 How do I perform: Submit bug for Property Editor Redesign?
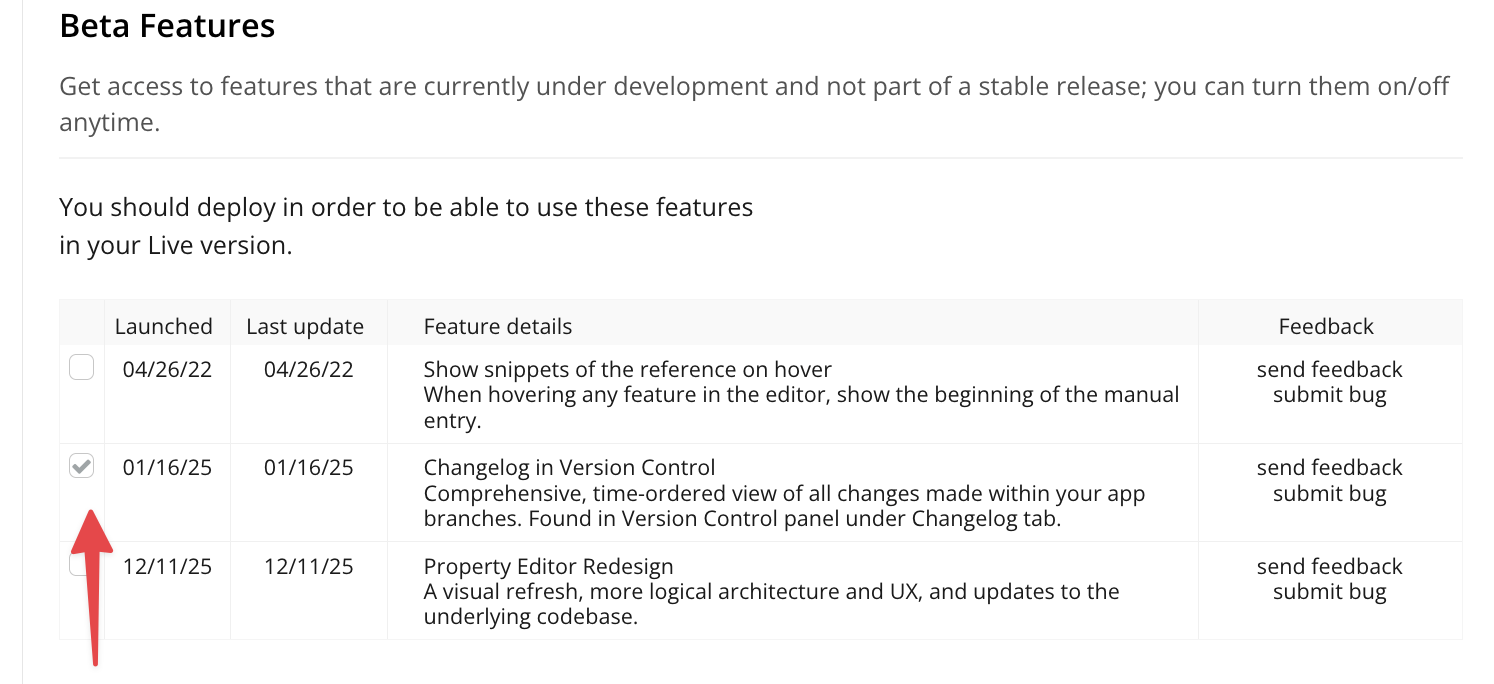coord(1329,591)
